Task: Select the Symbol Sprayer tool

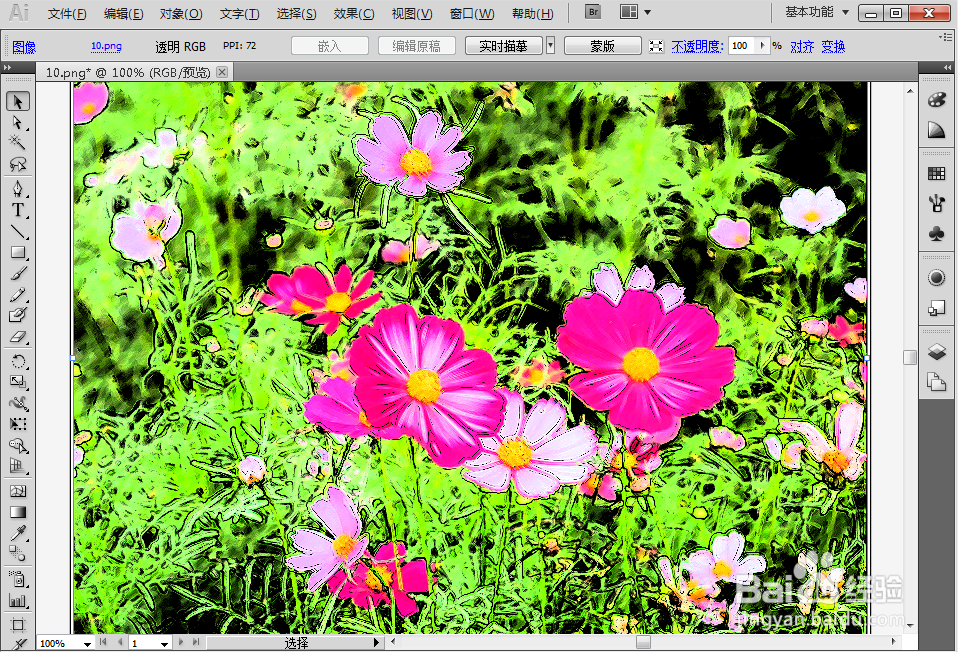Action: [x=18, y=578]
